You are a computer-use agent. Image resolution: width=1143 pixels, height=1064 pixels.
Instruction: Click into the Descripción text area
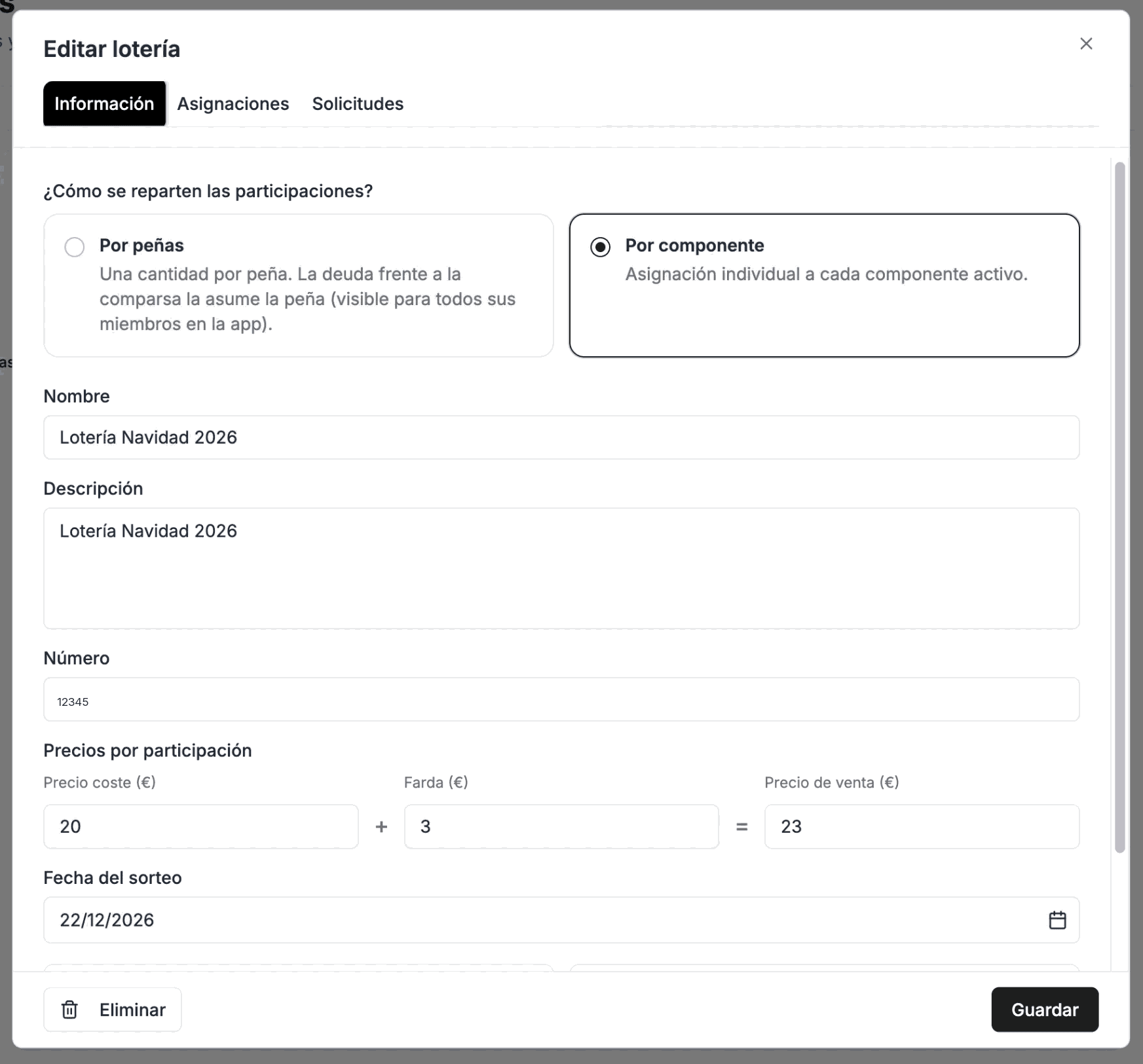point(561,568)
